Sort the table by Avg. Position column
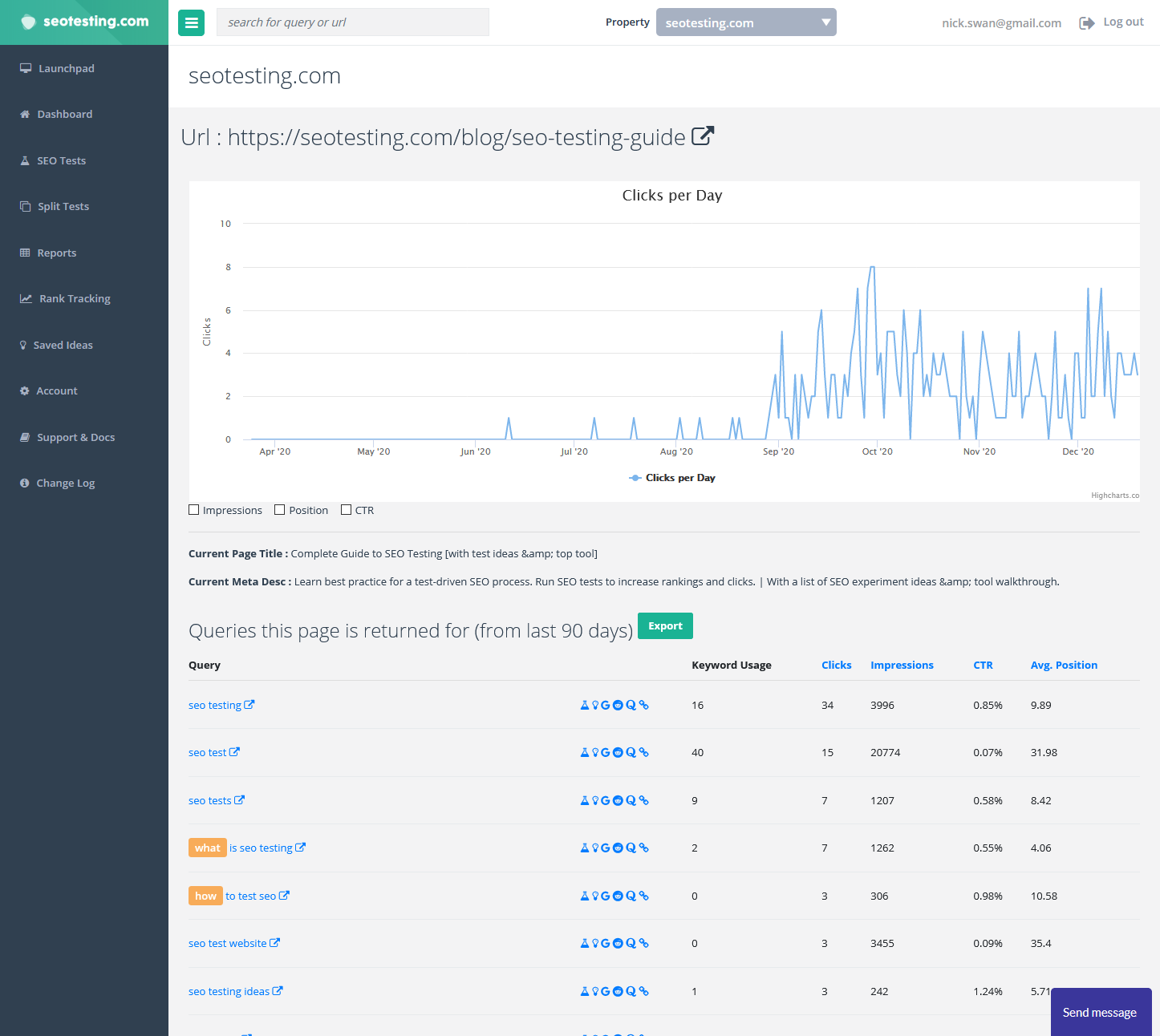The height and width of the screenshot is (1036, 1160). 1064,665
